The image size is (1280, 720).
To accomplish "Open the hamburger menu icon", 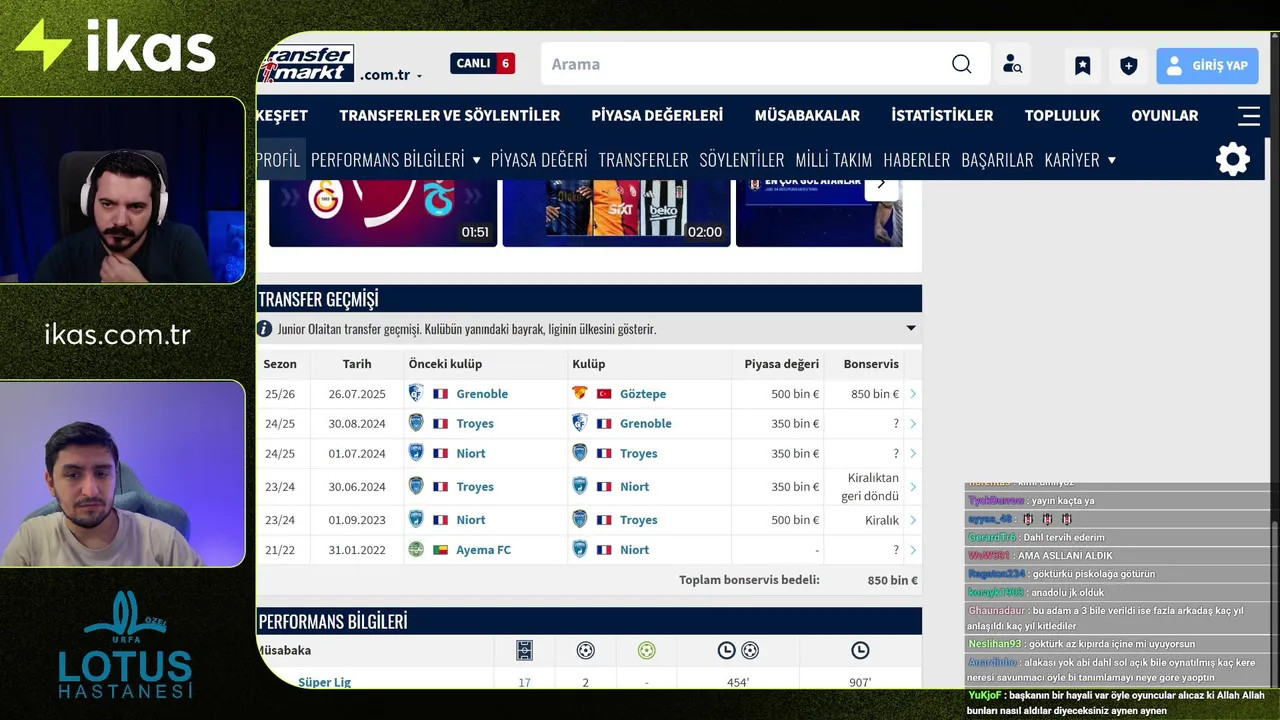I will [1249, 116].
